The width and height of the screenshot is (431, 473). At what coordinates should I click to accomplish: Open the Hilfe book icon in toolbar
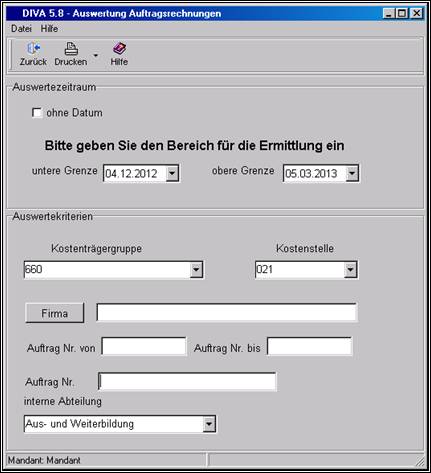pyautogui.click(x=119, y=49)
